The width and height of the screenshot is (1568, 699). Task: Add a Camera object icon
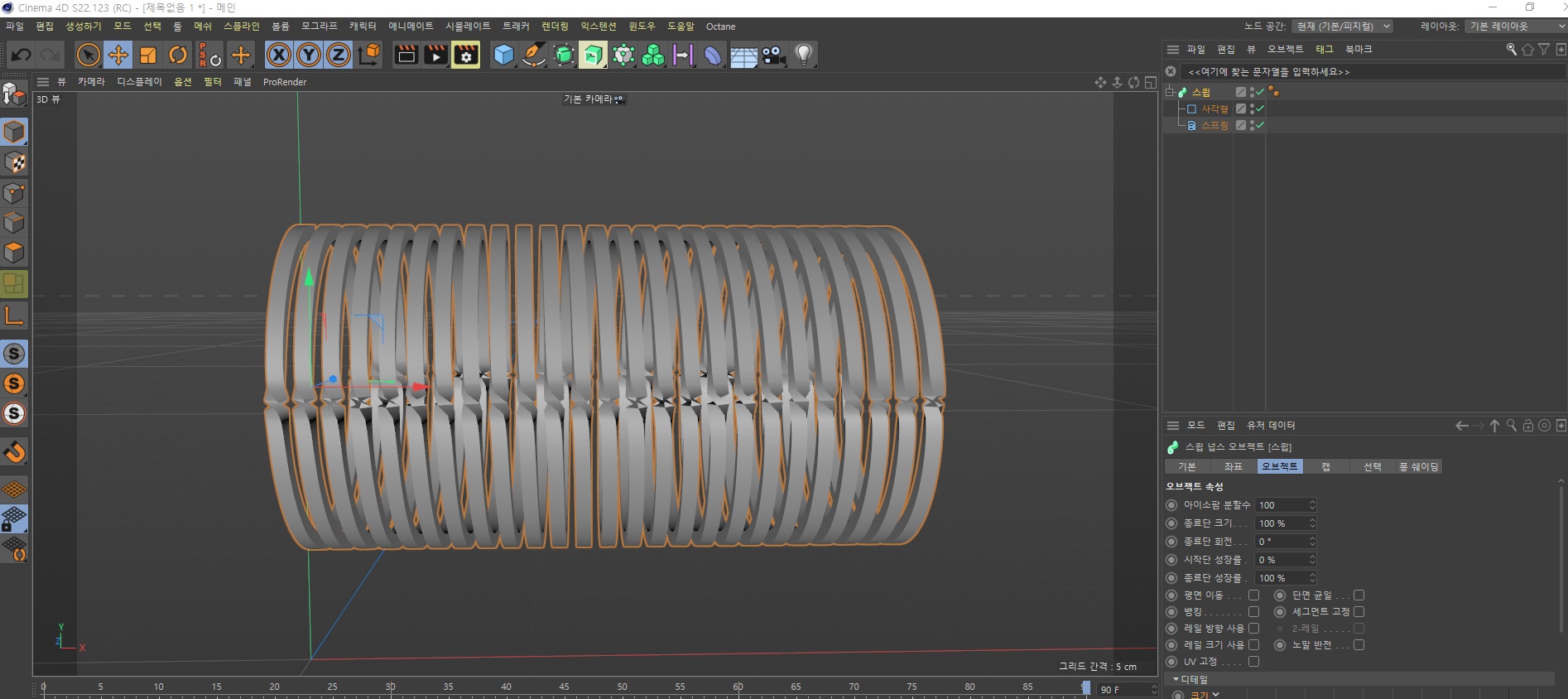[x=773, y=55]
